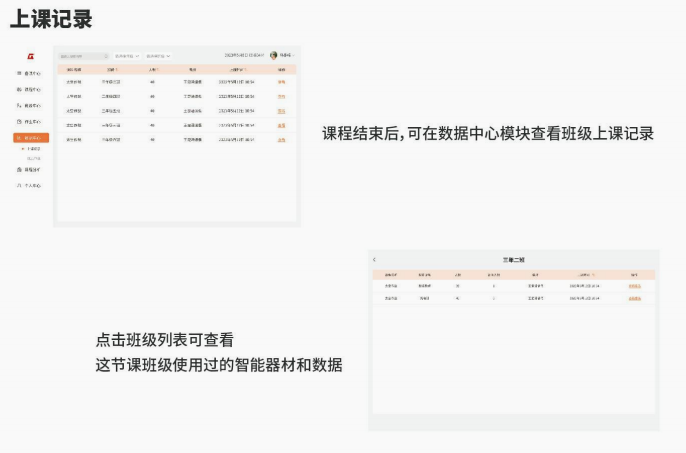Sort the 三年二班 table by its time column

coord(586,275)
